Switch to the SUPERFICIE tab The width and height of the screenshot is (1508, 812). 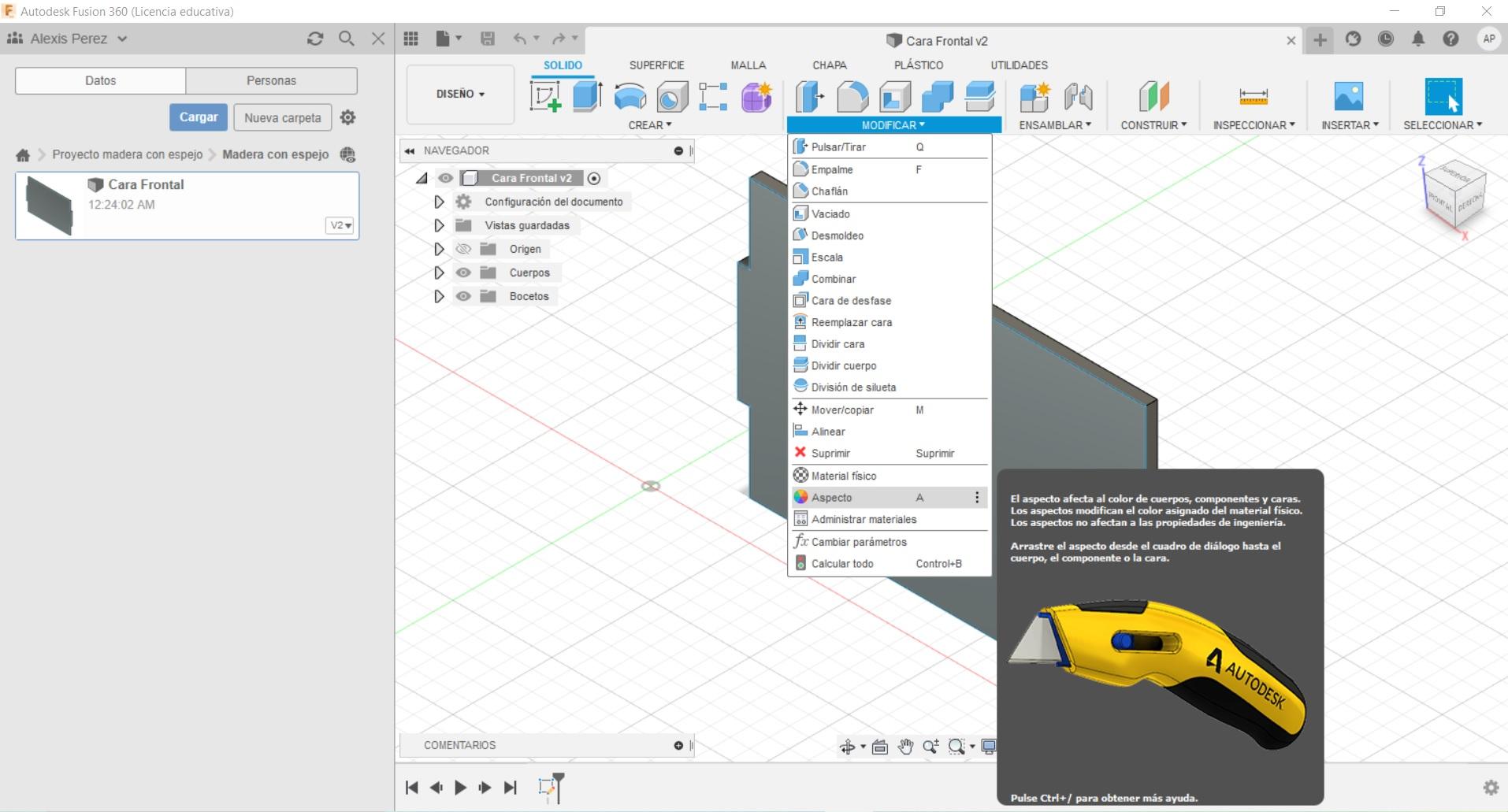coord(656,65)
